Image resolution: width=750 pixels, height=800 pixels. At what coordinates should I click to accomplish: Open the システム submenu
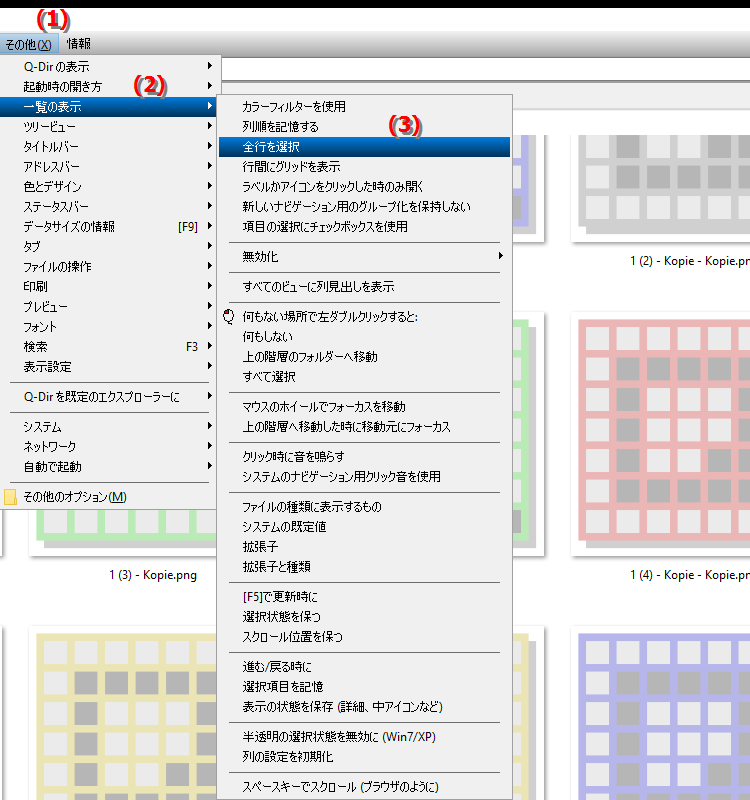pos(110,427)
